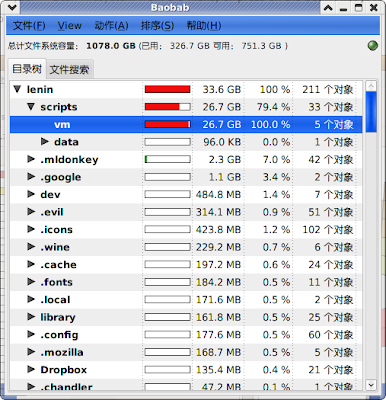
Task: Roll up the Baobab window
Action: [x=328, y=7]
